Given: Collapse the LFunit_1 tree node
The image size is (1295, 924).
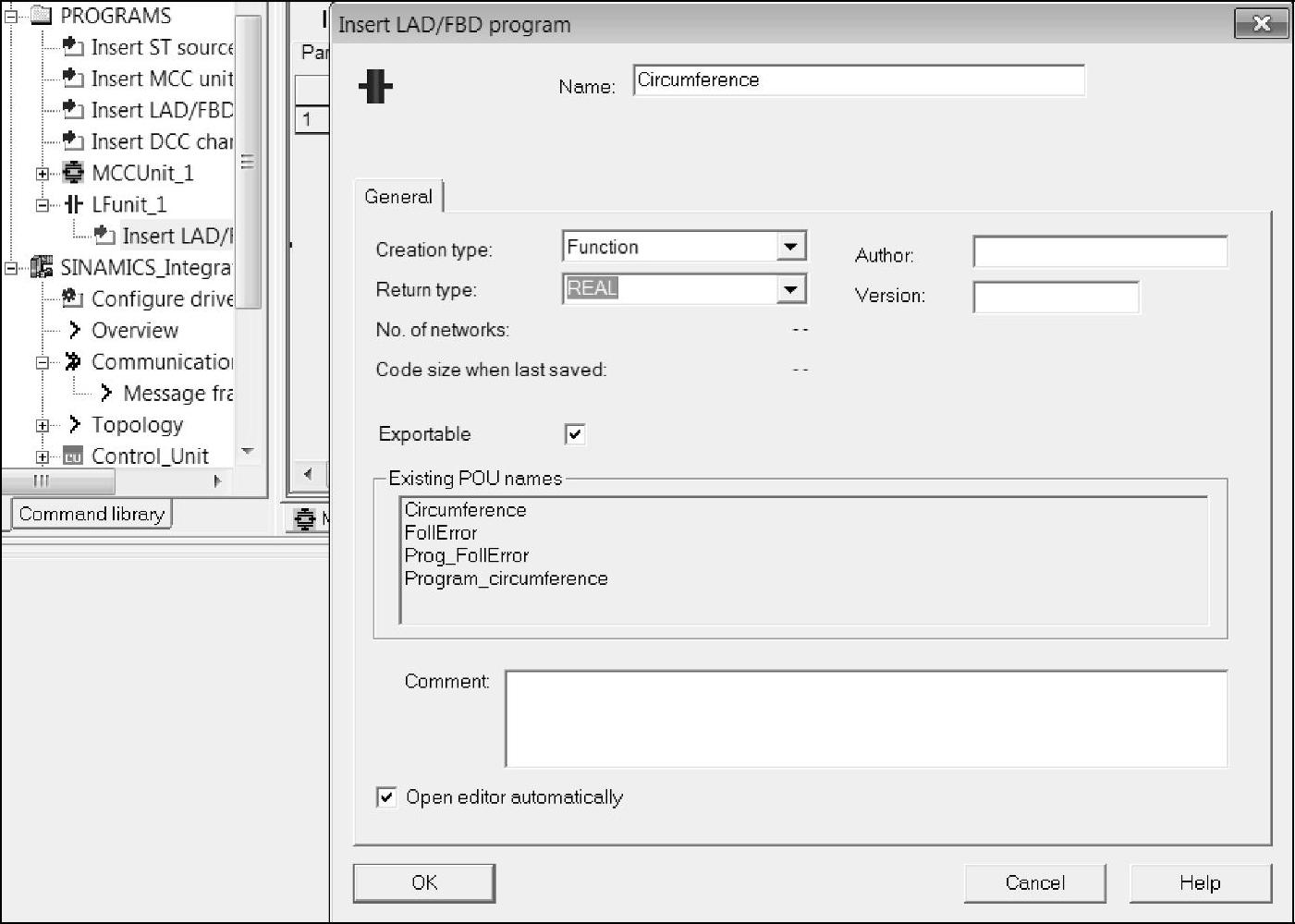Looking at the screenshot, I should [x=43, y=205].
